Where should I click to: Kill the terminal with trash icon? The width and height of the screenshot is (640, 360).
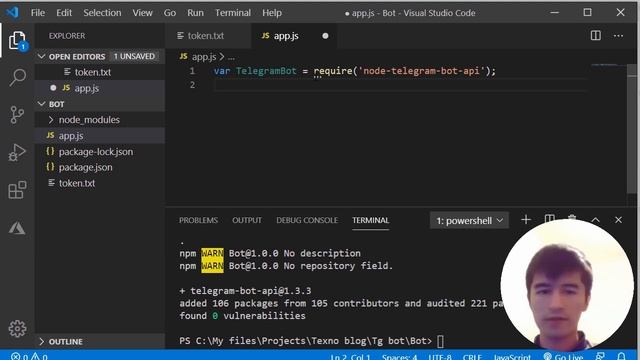tap(572, 217)
